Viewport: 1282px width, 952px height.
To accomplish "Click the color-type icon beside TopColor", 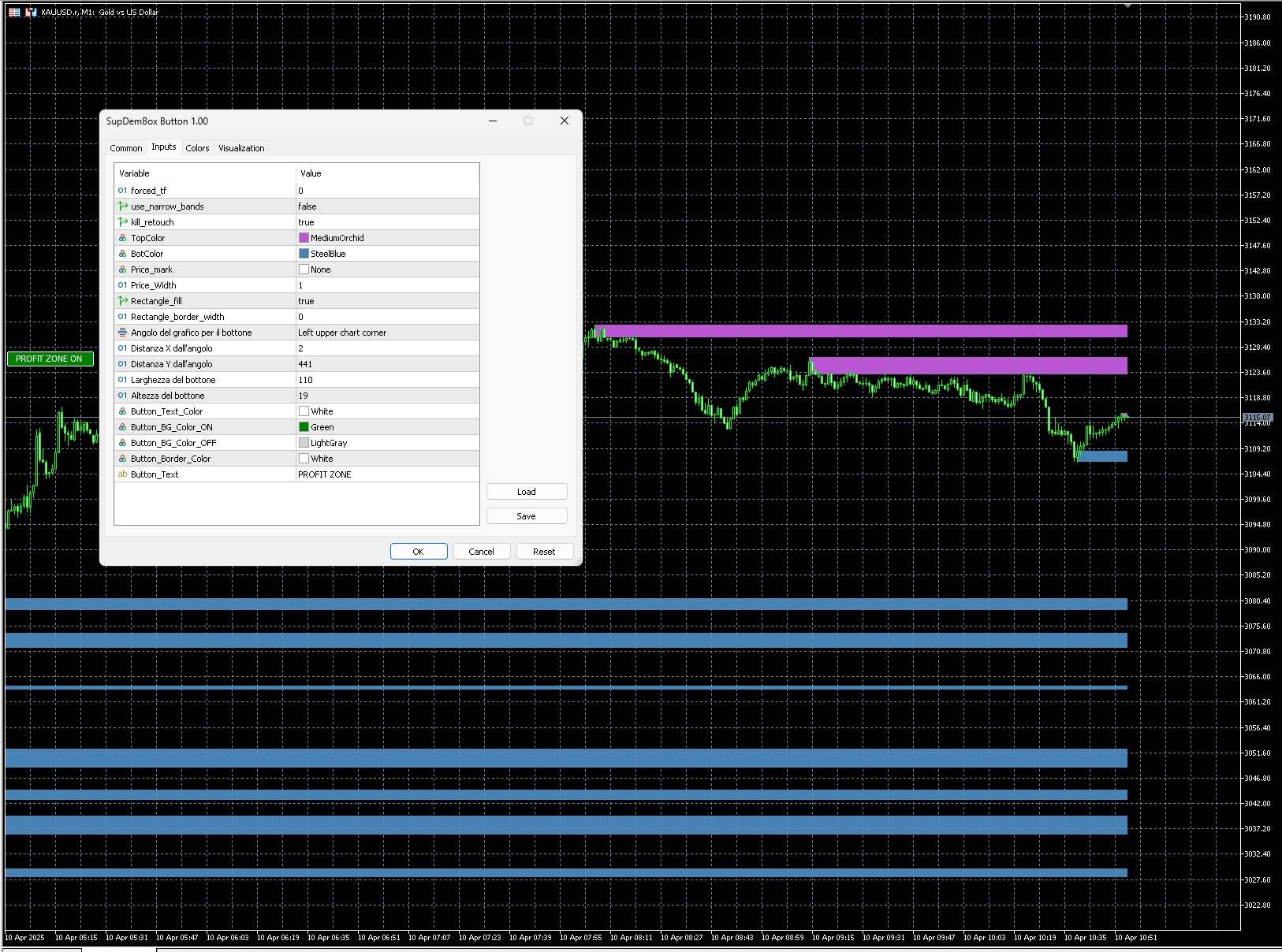I will [122, 238].
